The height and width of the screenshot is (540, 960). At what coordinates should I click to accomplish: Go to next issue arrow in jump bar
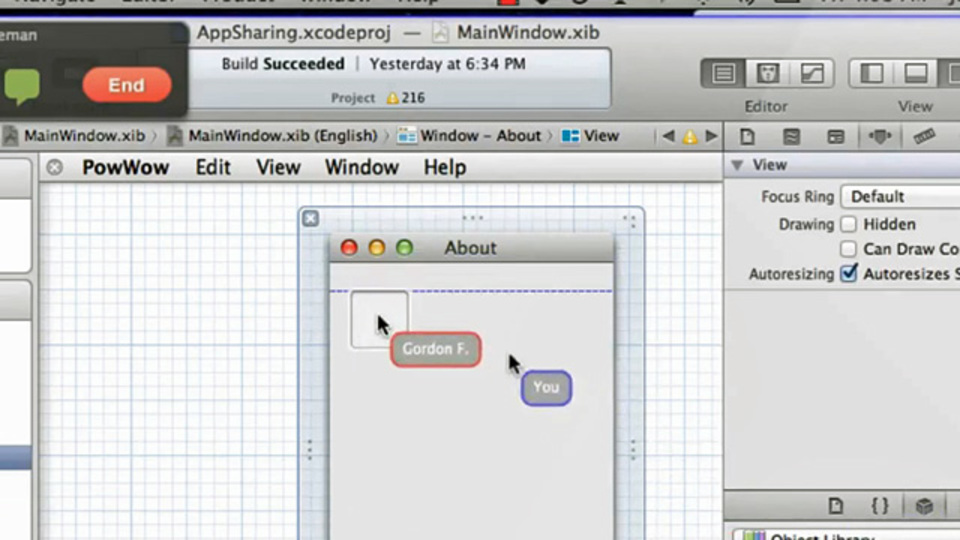[x=711, y=136]
